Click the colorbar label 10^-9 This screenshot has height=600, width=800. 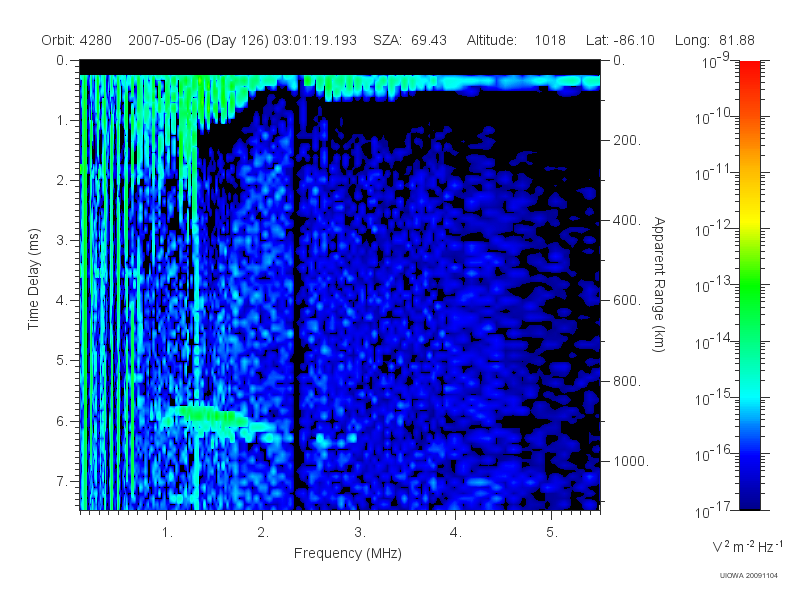pos(716,62)
